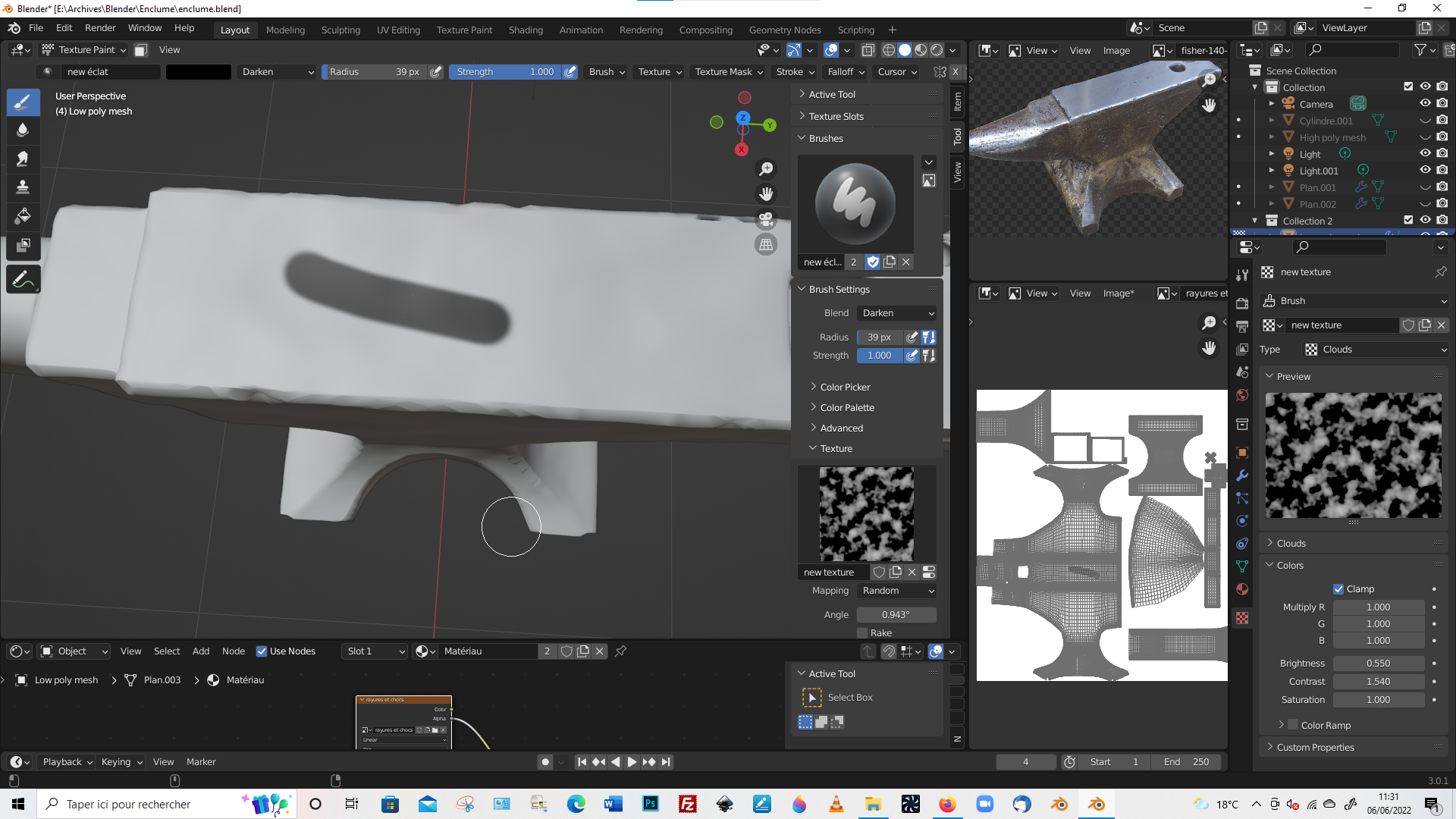The image size is (1456, 819).
Task: Open the Mapping Random dropdown
Action: (x=897, y=591)
